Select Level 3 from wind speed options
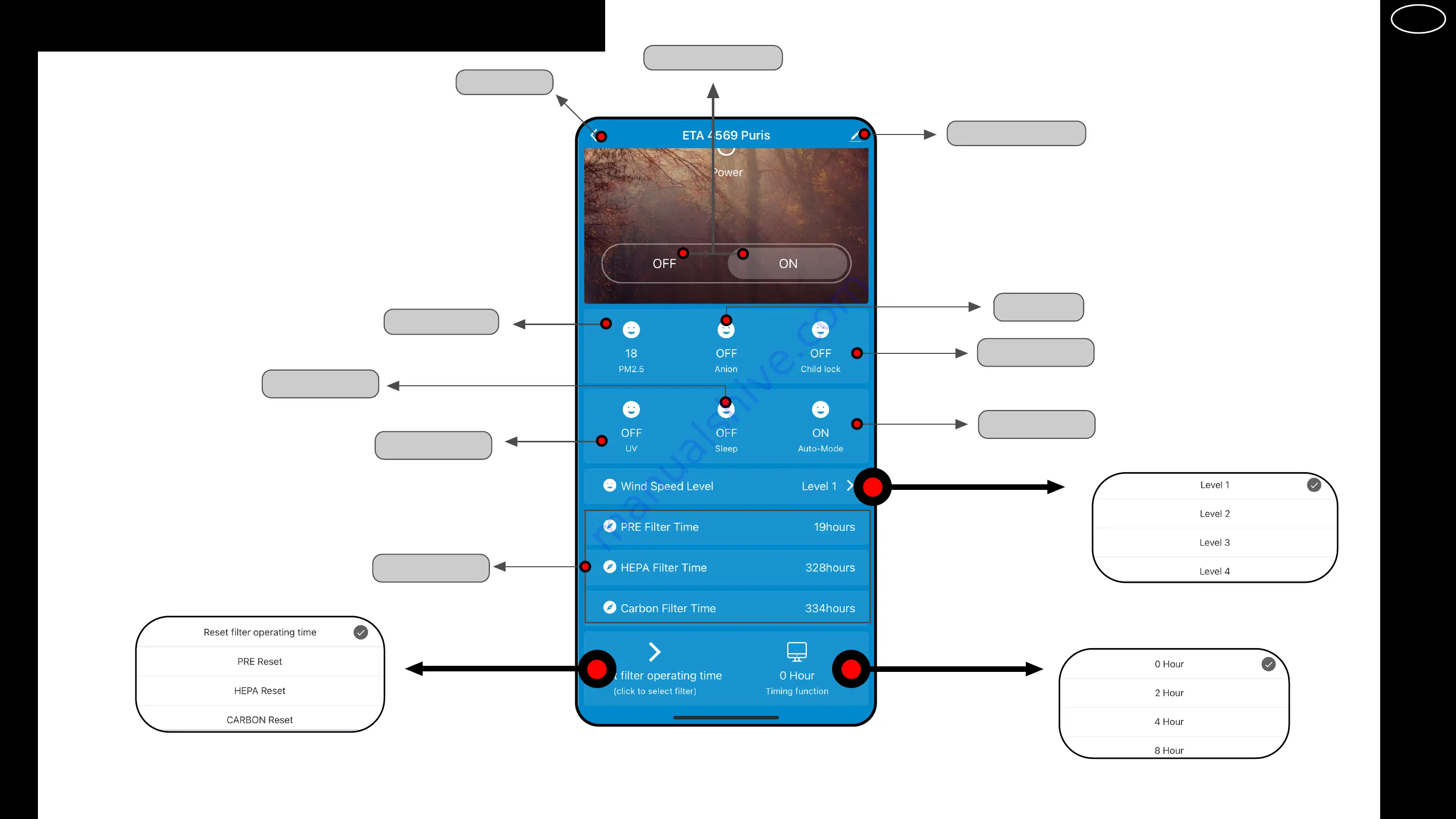Screen dimensions: 1456x819 pyautogui.click(x=1215, y=542)
